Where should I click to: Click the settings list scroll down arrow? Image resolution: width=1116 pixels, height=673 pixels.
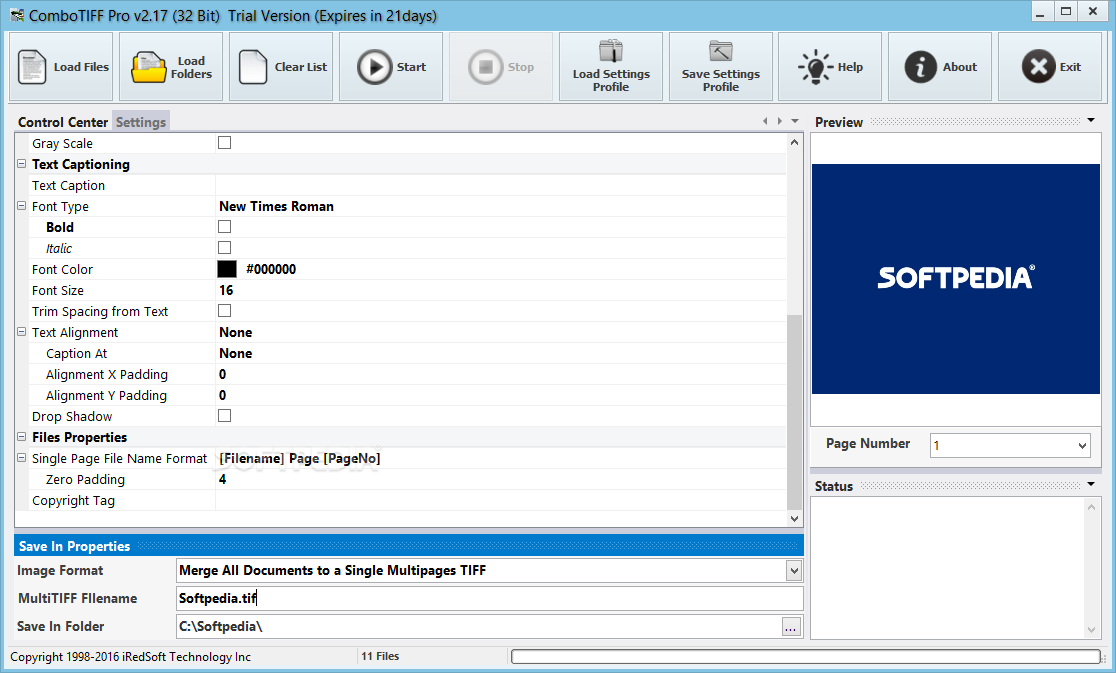(794, 519)
